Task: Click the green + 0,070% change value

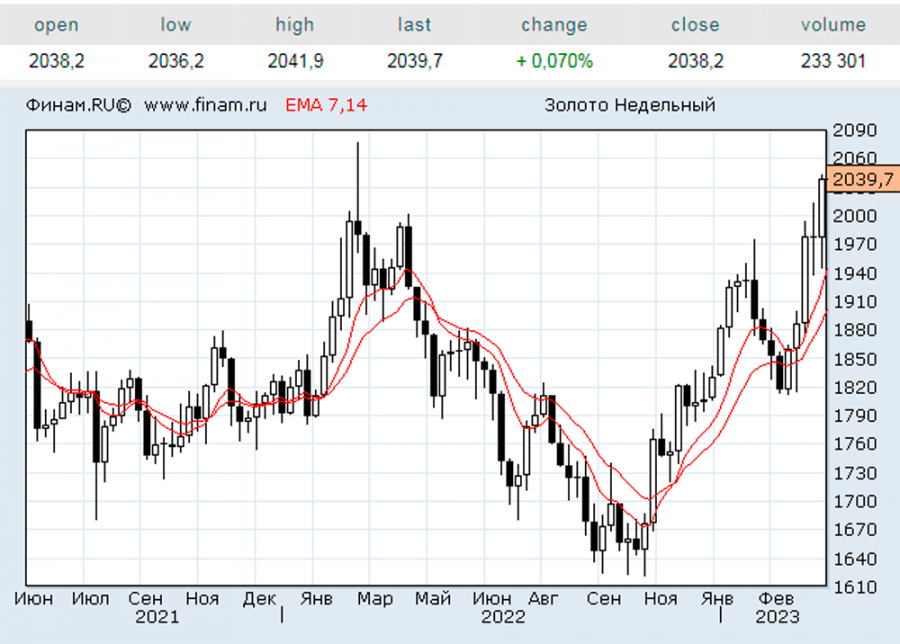Action: (x=554, y=61)
